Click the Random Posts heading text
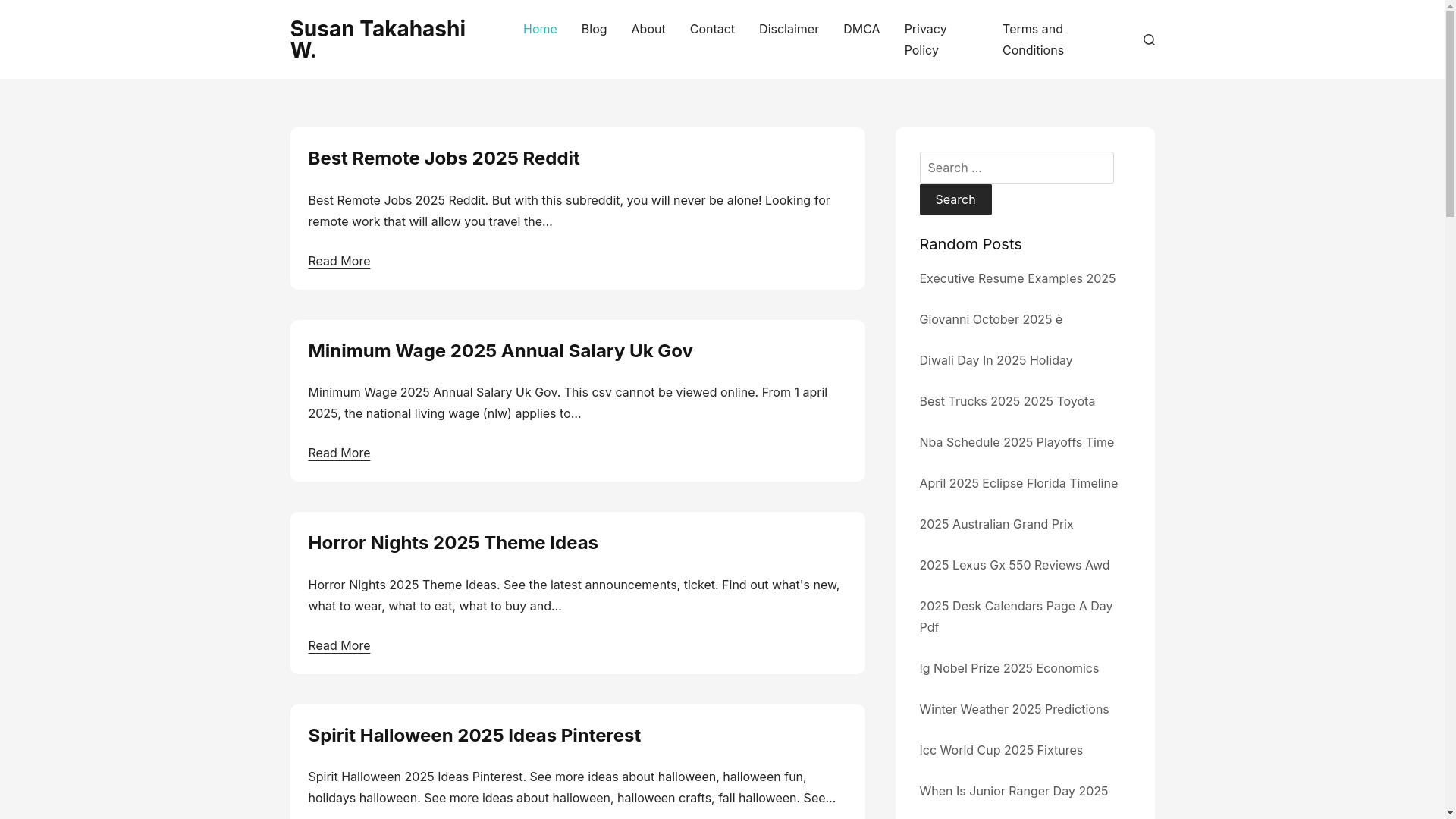The height and width of the screenshot is (819, 1456). (970, 244)
